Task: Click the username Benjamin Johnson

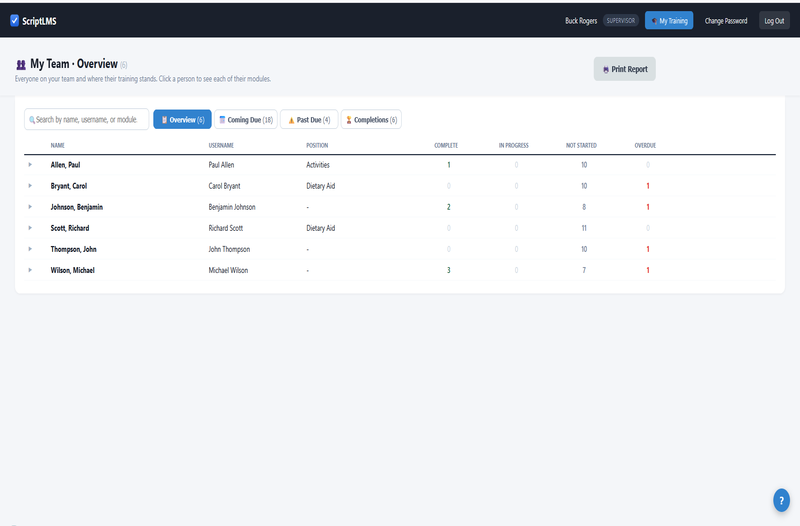Action: 232,207
